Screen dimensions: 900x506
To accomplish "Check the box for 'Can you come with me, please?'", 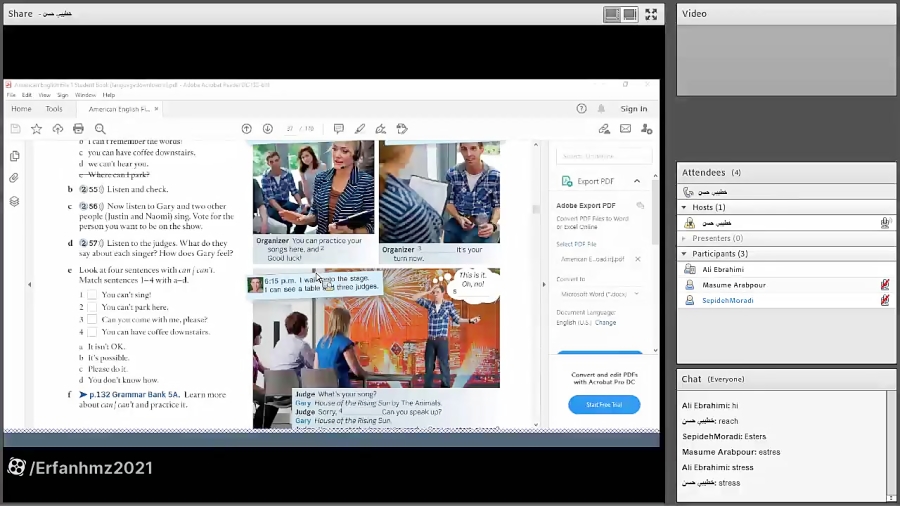I will click(x=92, y=319).
